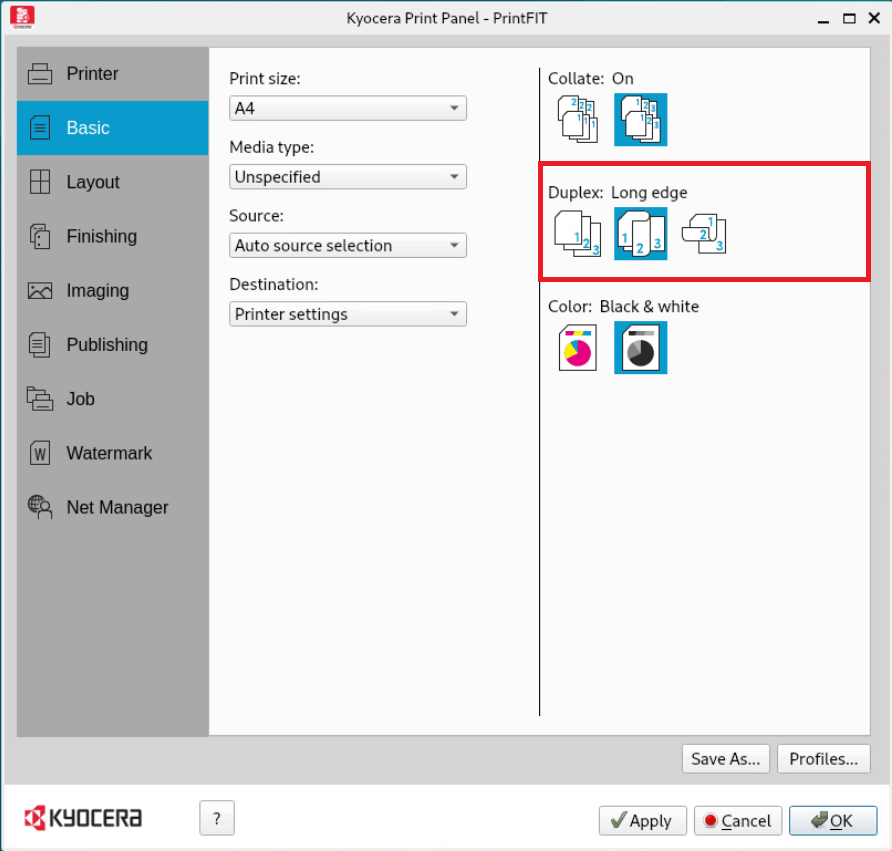Click the Kyocera logo at bottom
The height and width of the screenshot is (851, 892).
click(x=83, y=818)
